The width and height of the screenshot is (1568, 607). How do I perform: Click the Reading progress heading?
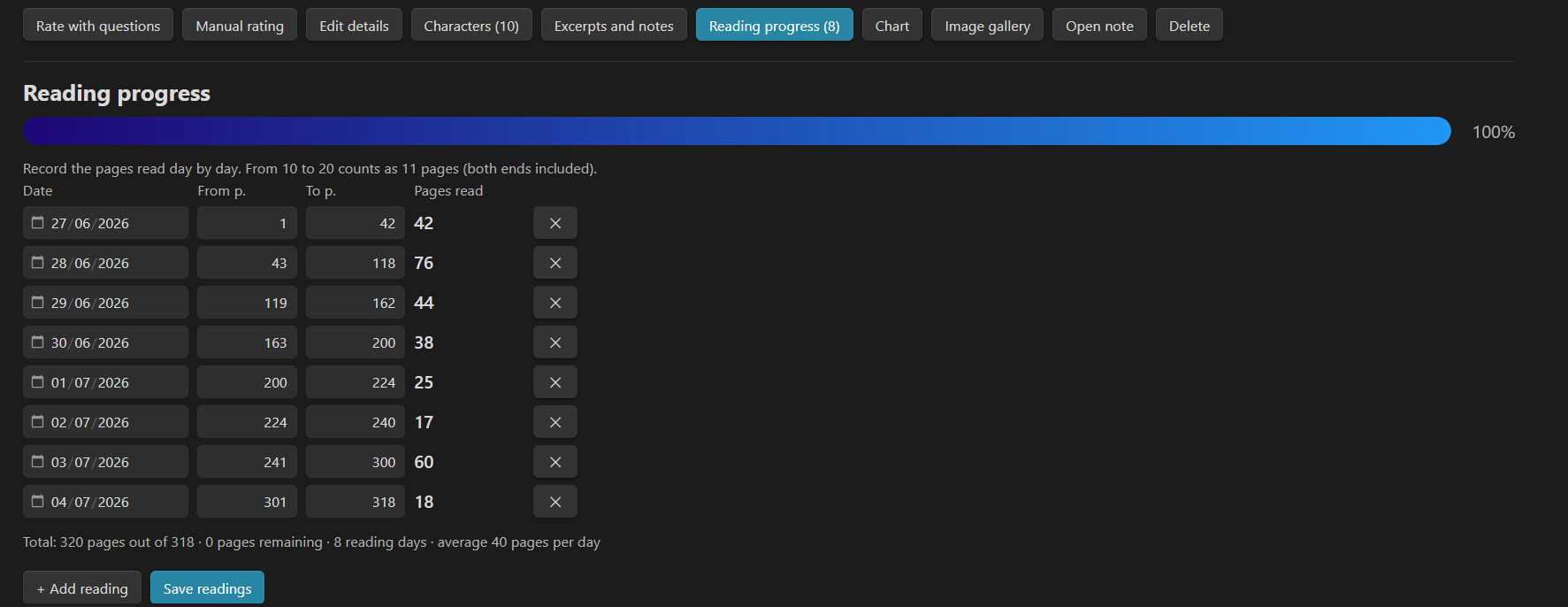pyautogui.click(x=117, y=93)
